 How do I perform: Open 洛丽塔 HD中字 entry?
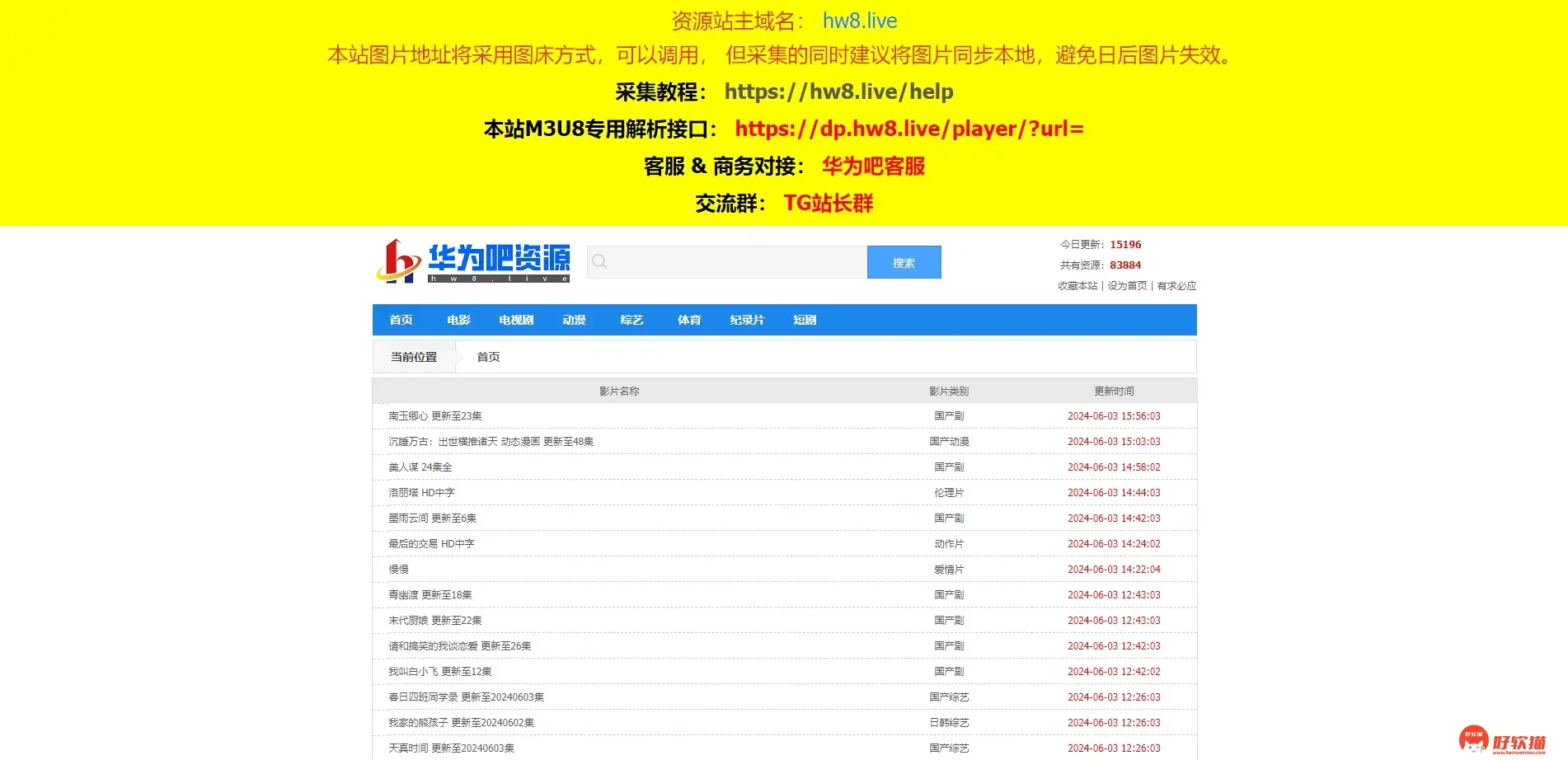pos(421,493)
